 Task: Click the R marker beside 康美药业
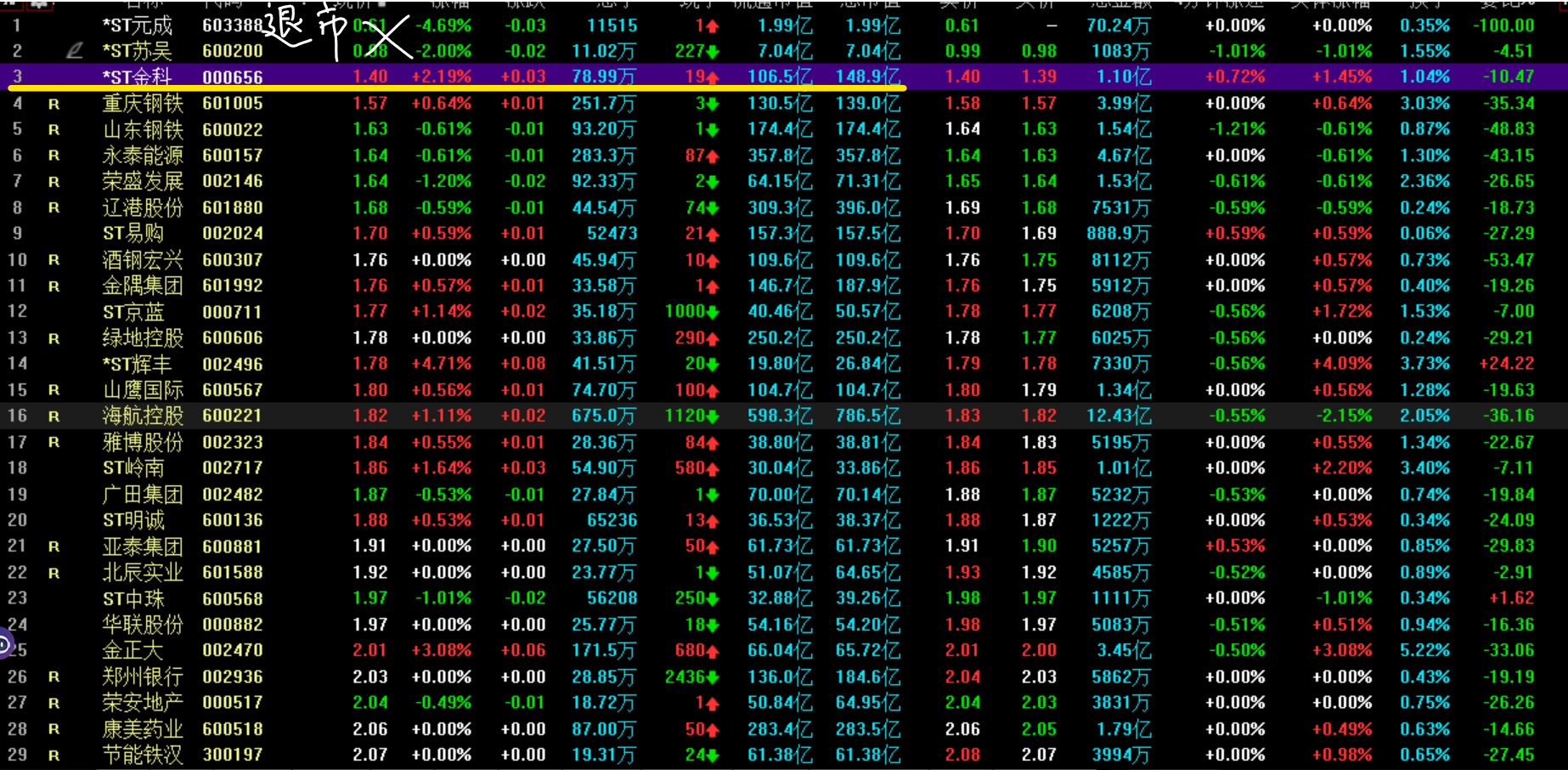(x=54, y=729)
